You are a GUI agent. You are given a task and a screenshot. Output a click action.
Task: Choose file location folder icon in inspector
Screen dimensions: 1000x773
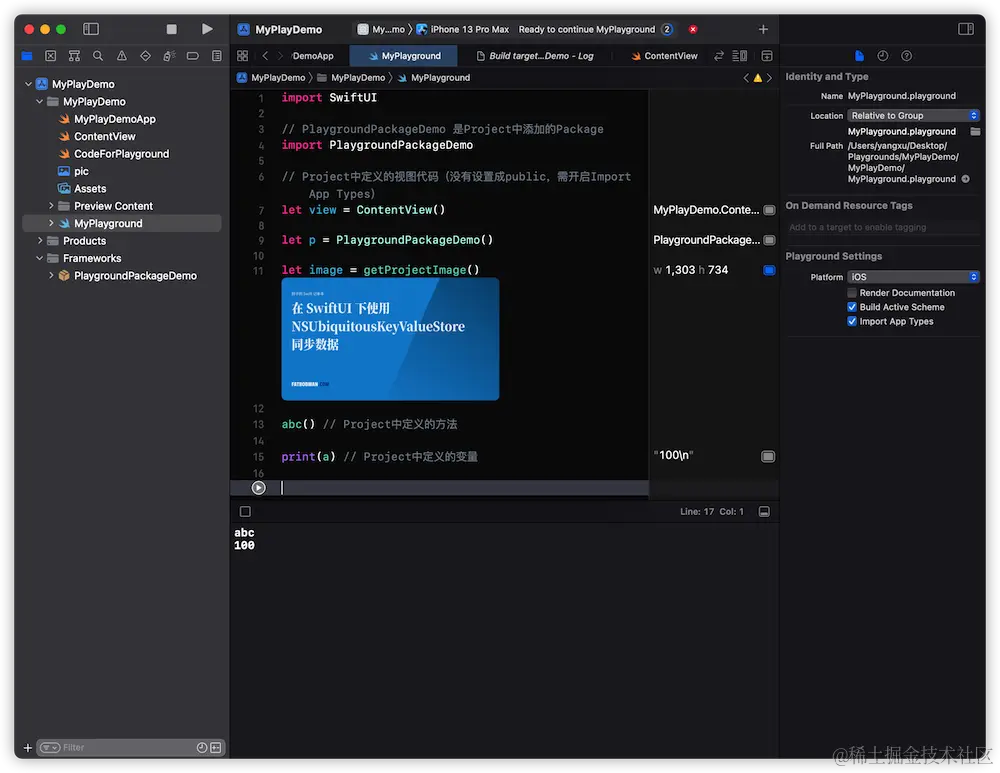[x=975, y=131]
